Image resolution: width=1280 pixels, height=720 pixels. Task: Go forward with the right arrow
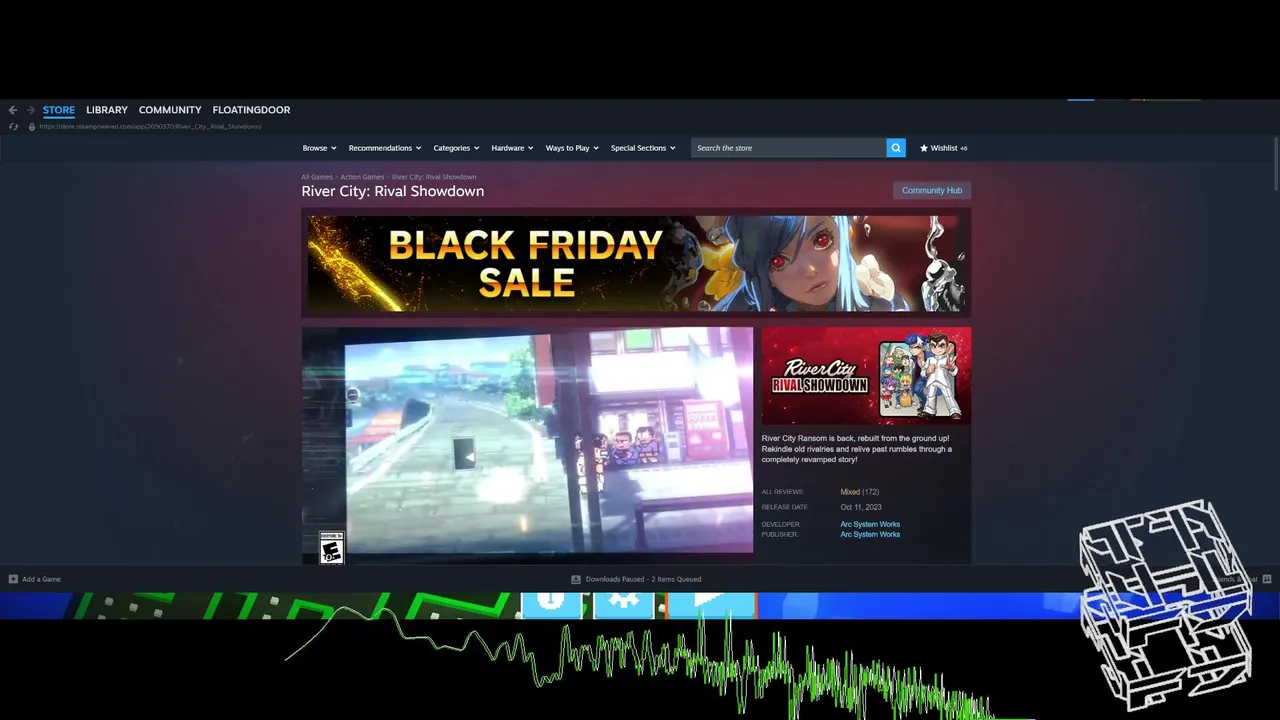[31, 110]
